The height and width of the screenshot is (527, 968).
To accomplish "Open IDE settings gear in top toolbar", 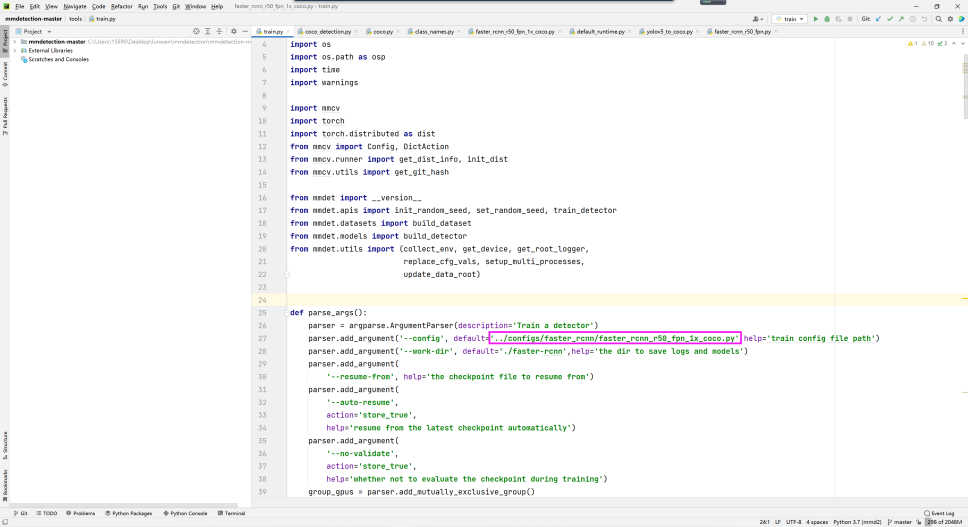I will [x=950, y=19].
